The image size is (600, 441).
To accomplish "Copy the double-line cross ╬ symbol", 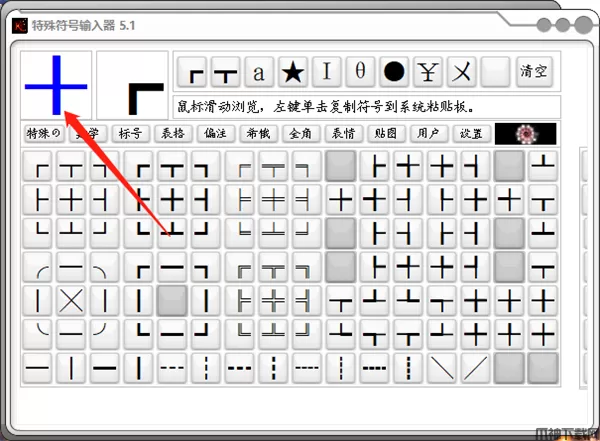I will point(273,301).
